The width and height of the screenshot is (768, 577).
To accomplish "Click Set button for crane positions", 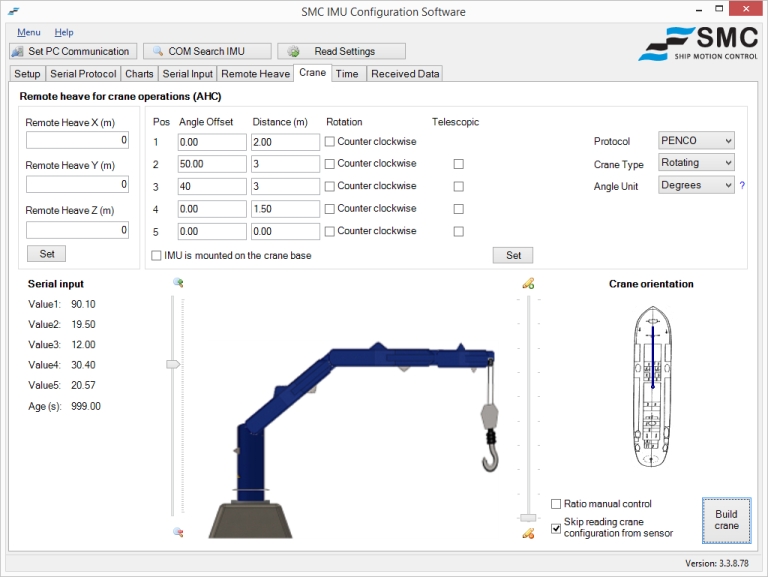I will (513, 255).
